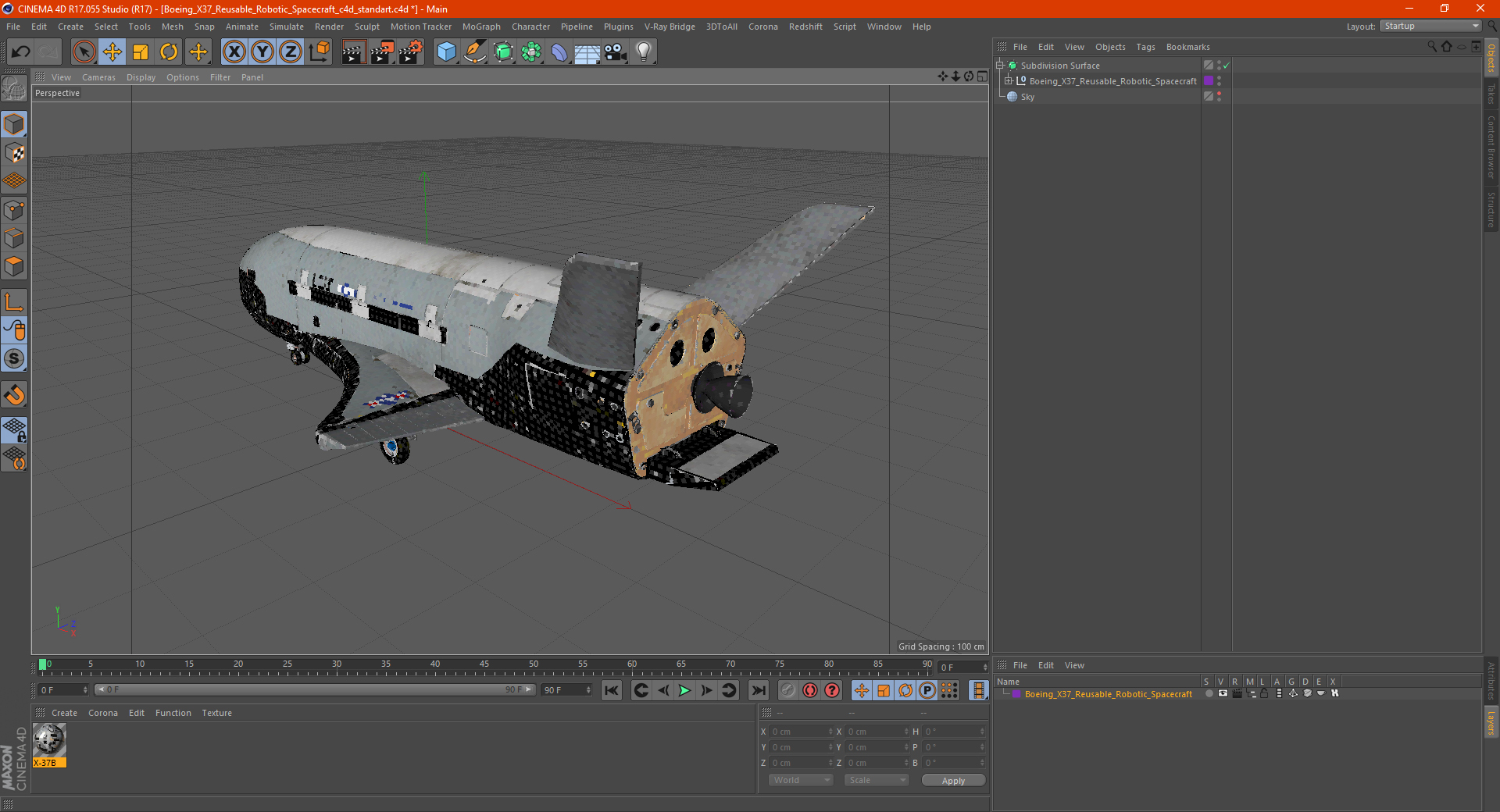The height and width of the screenshot is (812, 1500).
Task: Add a Cube primitive object
Action: point(446,52)
